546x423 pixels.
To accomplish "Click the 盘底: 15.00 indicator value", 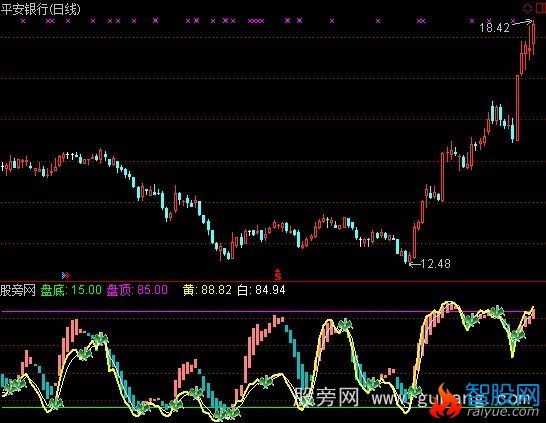I will point(71,290).
